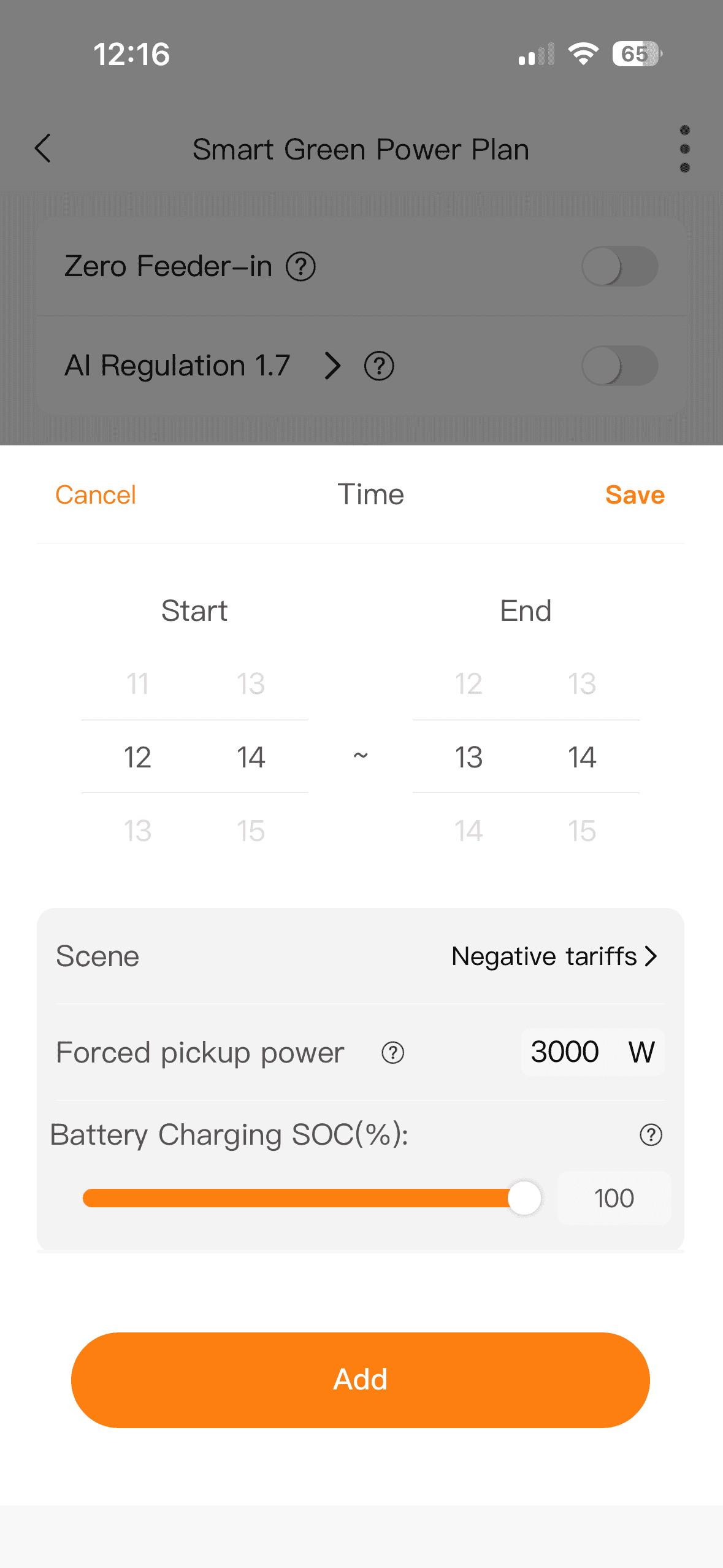This screenshot has height=1568, width=723.
Task: Open the three-dot more options menu
Action: click(684, 149)
